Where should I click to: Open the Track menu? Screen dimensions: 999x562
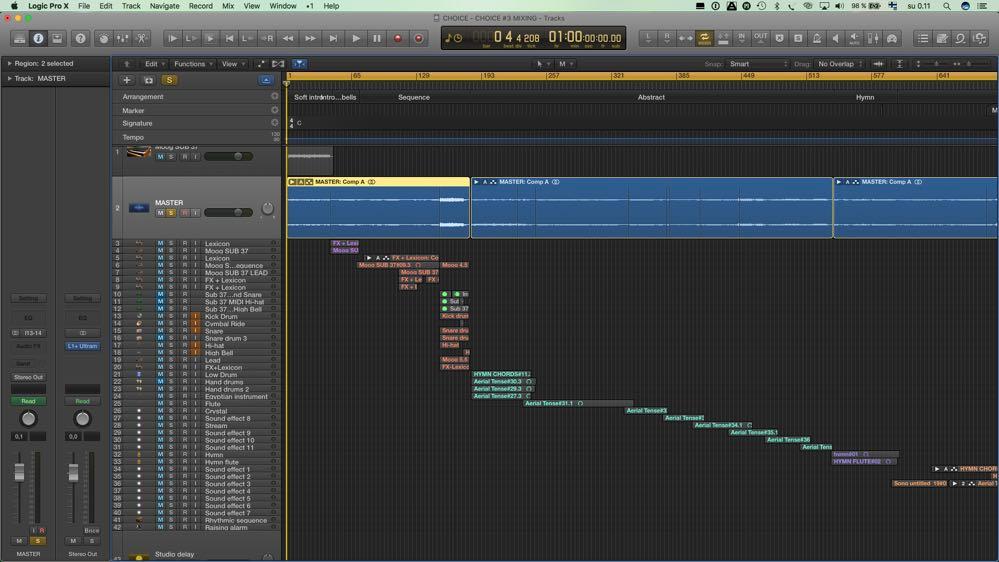[131, 6]
